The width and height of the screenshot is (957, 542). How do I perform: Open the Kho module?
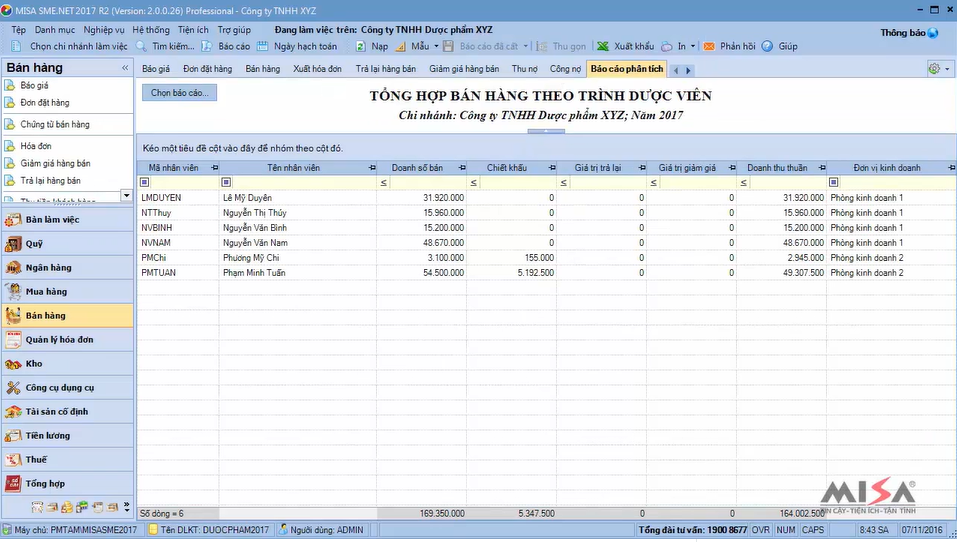[x=67, y=364]
